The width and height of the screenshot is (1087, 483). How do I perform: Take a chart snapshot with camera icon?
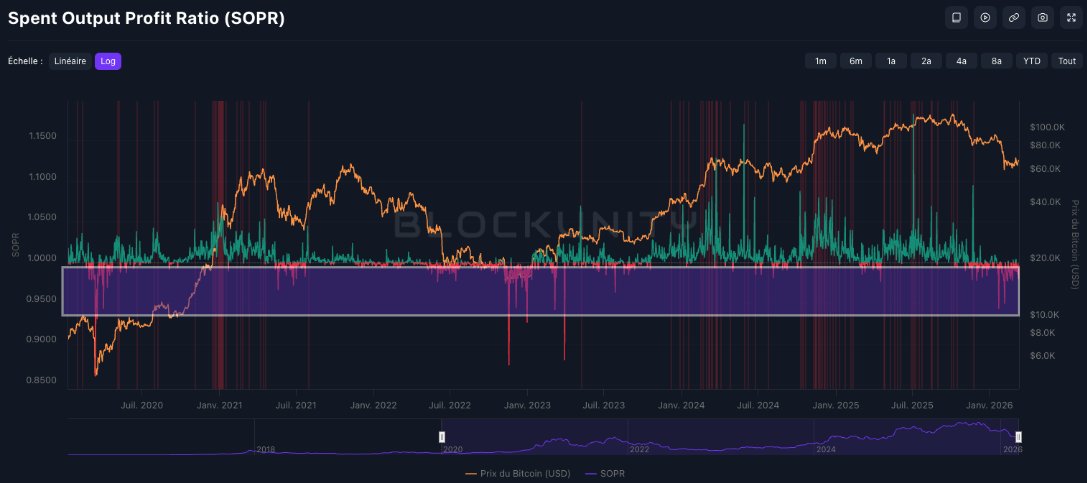(x=1043, y=17)
